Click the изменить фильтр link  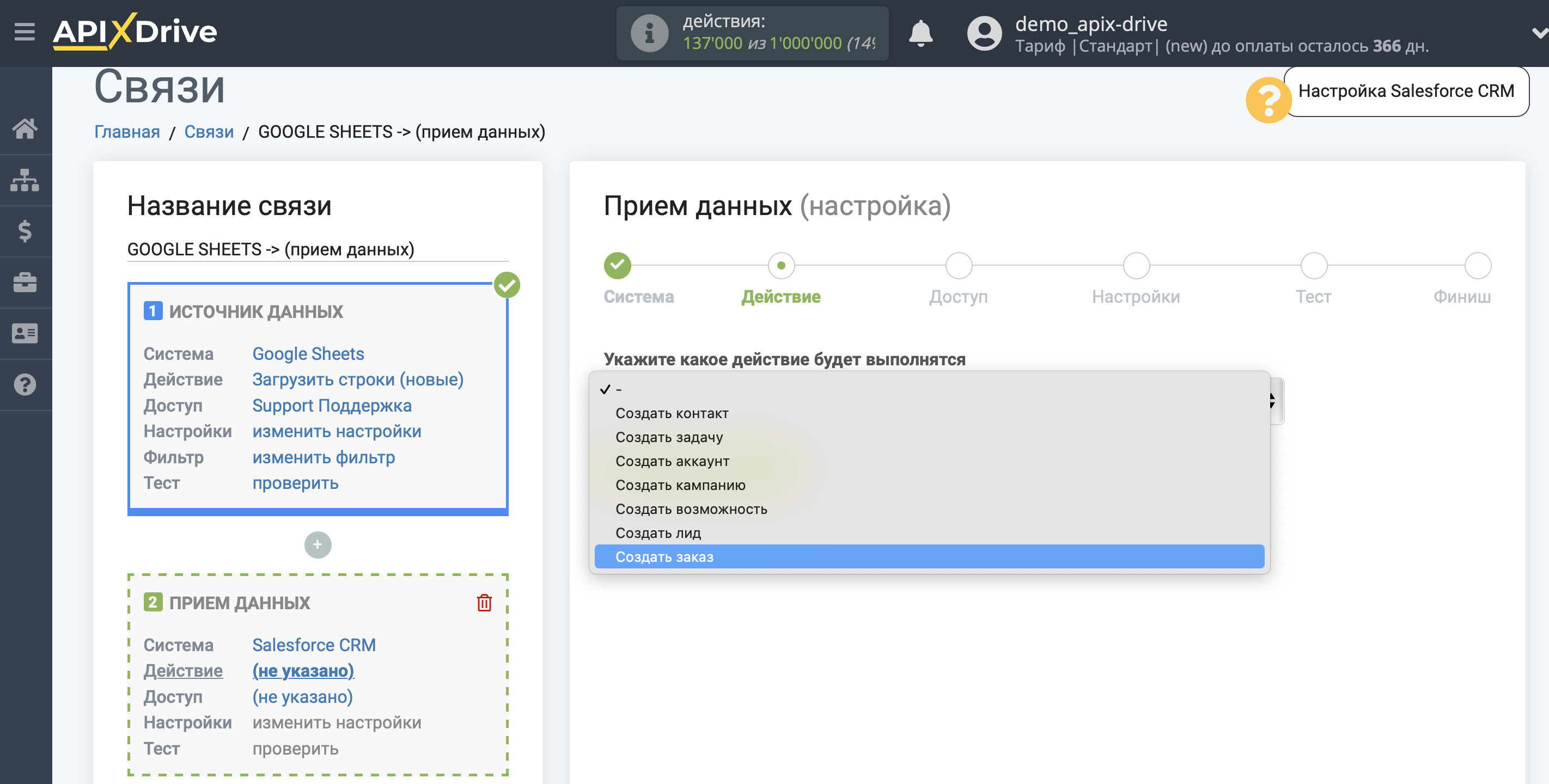[324, 457]
